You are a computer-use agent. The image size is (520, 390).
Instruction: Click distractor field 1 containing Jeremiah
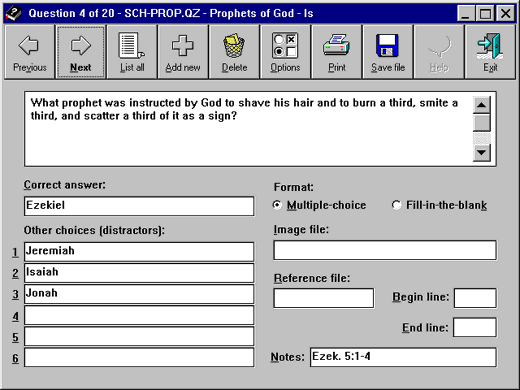139,251
